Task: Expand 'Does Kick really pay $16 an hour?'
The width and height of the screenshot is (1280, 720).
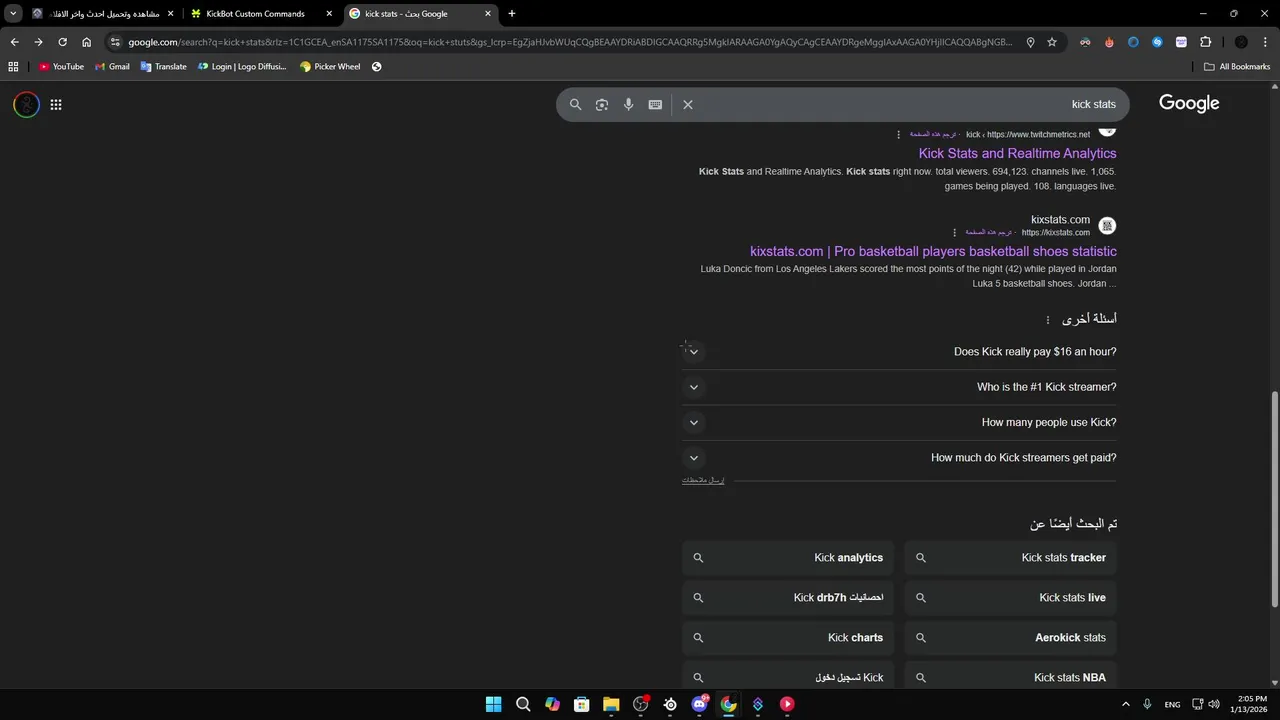Action: 900,352
